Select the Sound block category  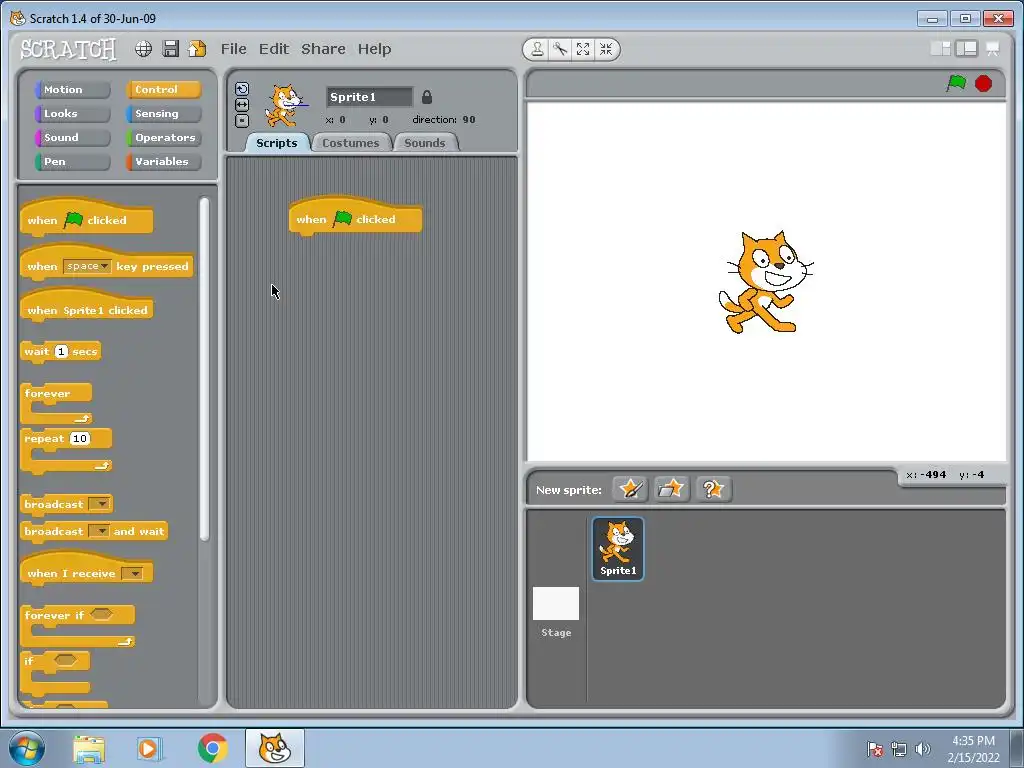(x=72, y=138)
